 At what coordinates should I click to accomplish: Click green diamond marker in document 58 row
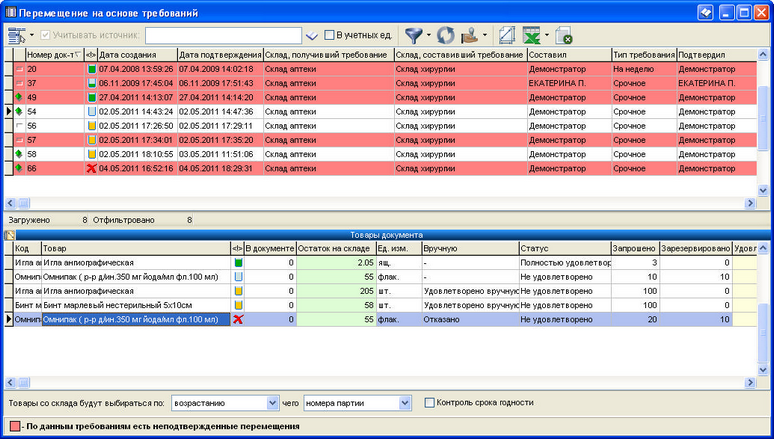pyautogui.click(x=19, y=154)
